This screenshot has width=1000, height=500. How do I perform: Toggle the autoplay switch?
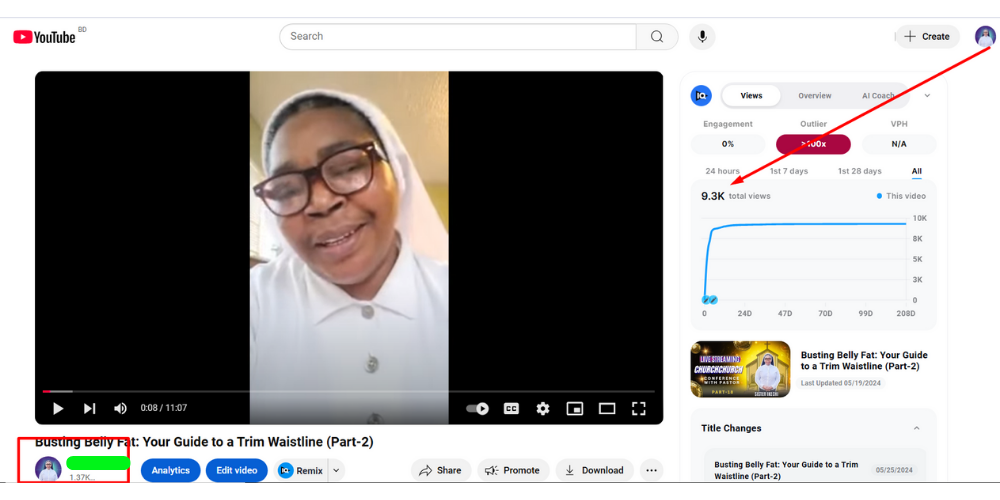coord(478,408)
